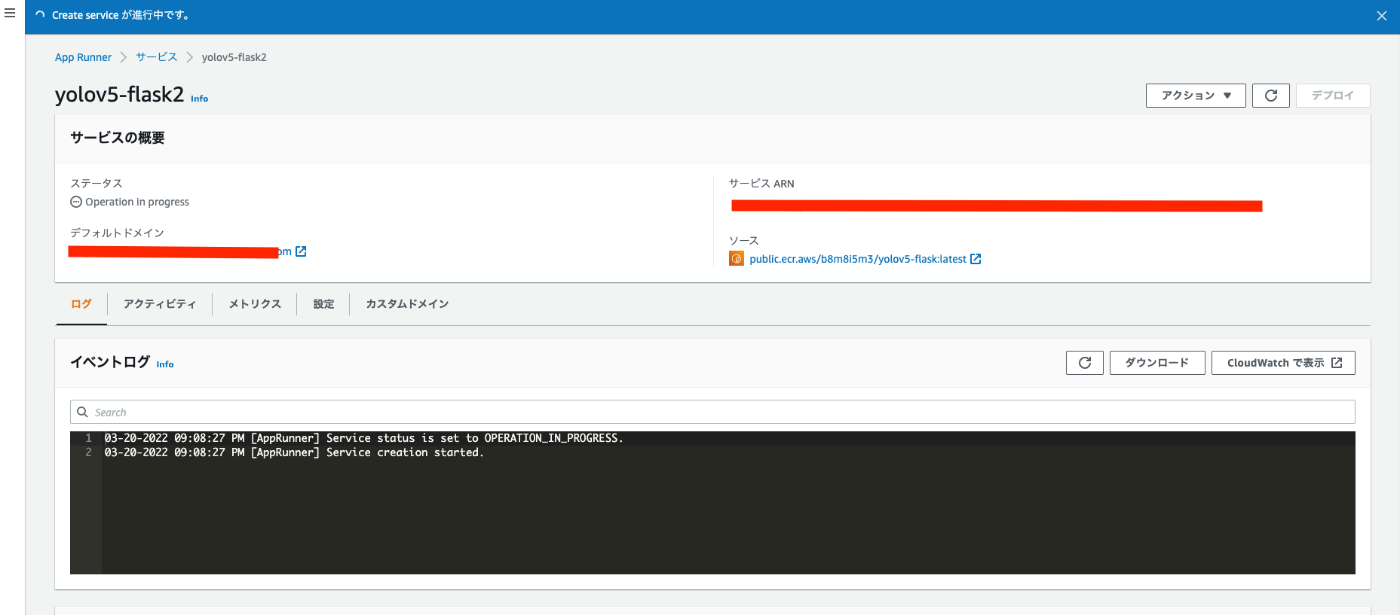Click the spinner icon in the progress banner
This screenshot has height=615, width=1400.
click(39, 16)
